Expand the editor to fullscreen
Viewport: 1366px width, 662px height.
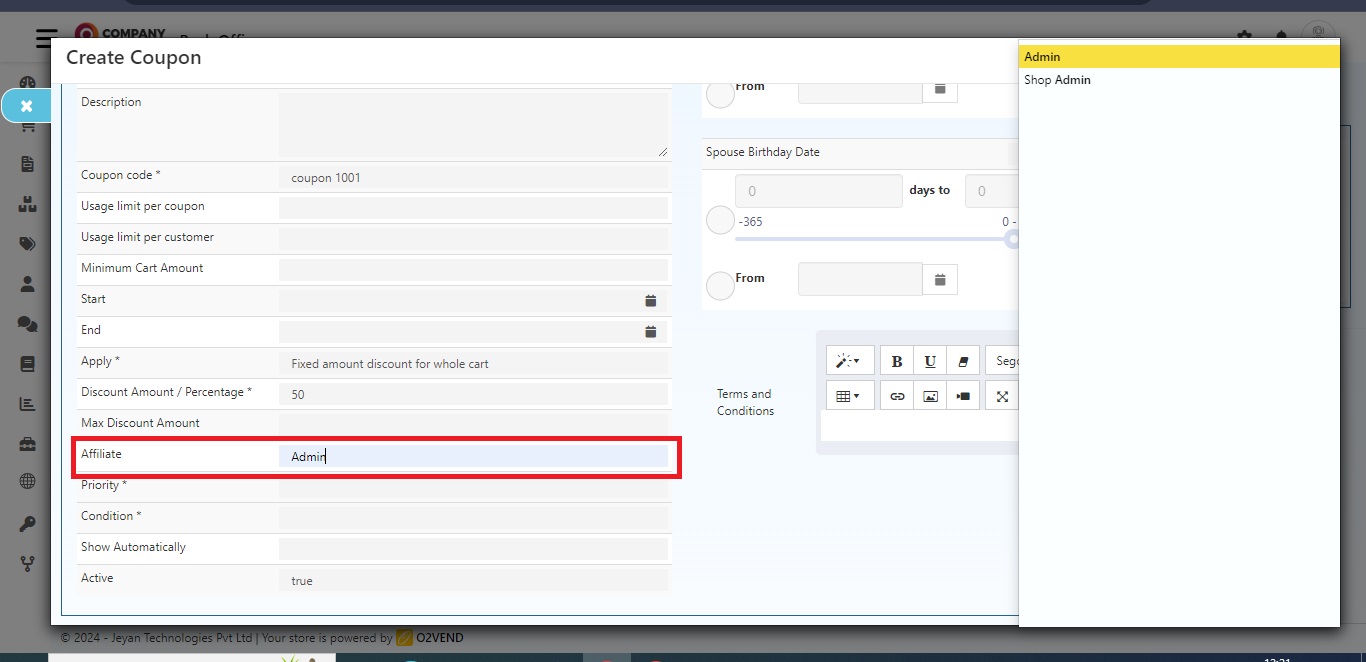(1001, 395)
